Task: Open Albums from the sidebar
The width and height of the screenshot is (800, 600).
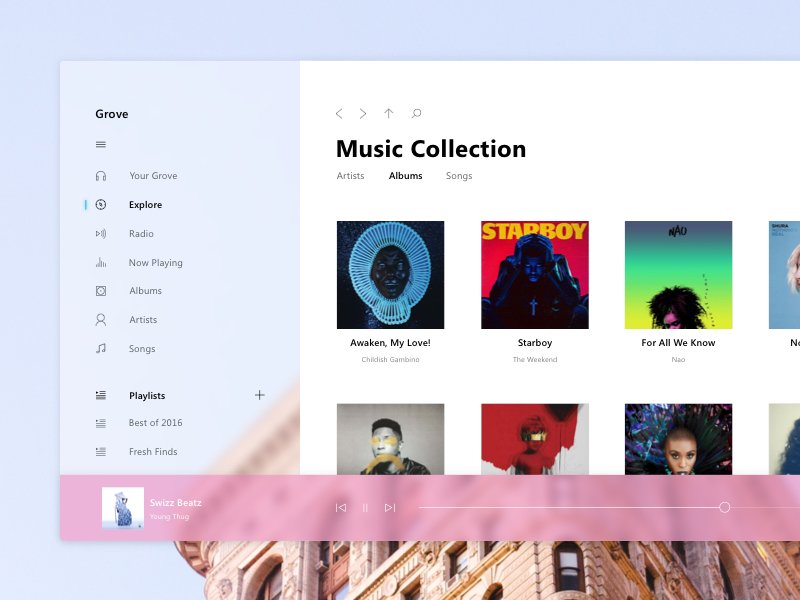Action: tap(145, 291)
